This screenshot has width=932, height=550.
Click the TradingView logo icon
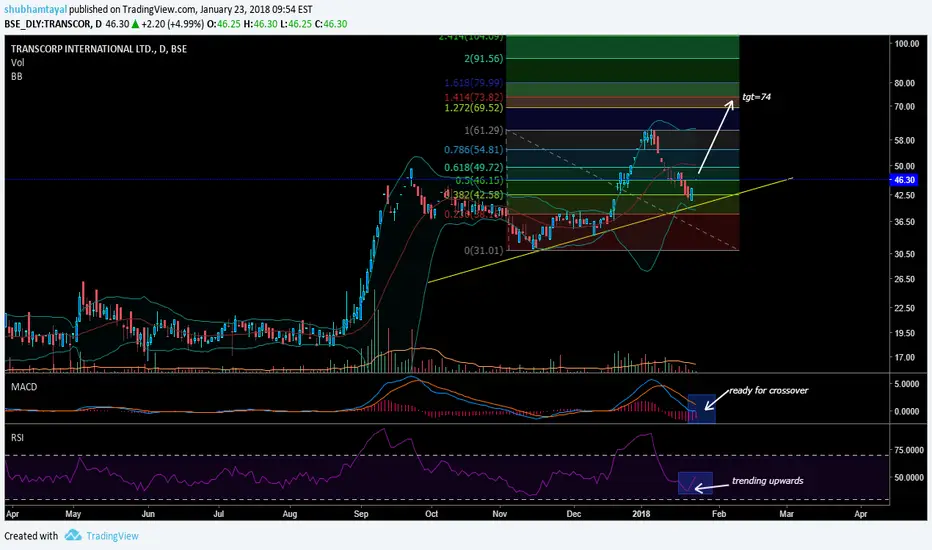[73, 535]
